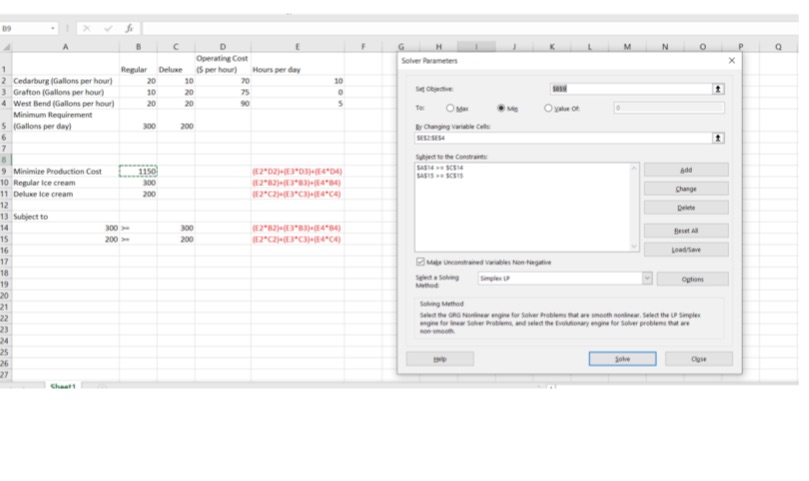Select column B header
809x481 pixels.
[138, 47]
